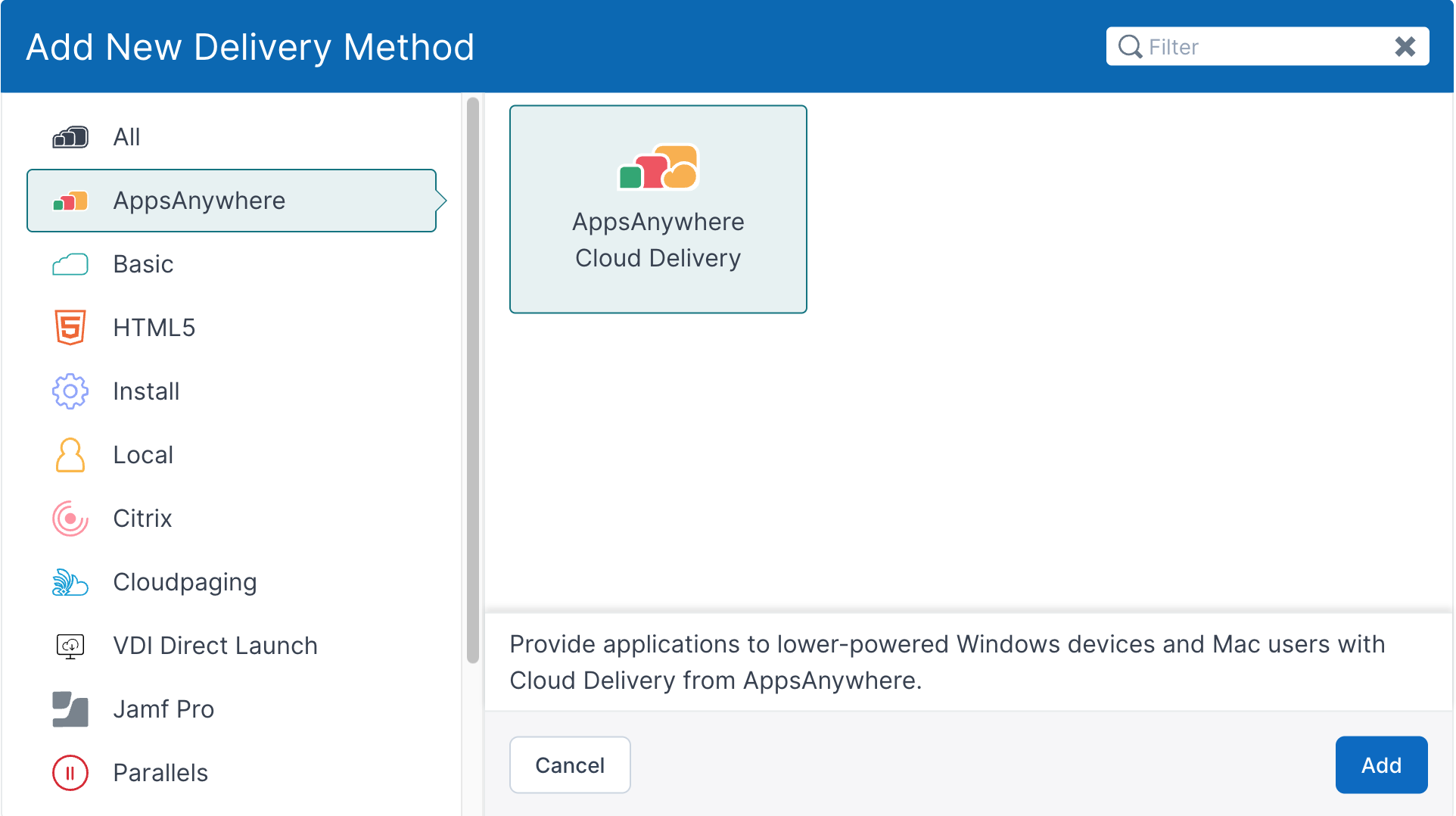Clear the filter with the X icon

pyautogui.click(x=1405, y=47)
